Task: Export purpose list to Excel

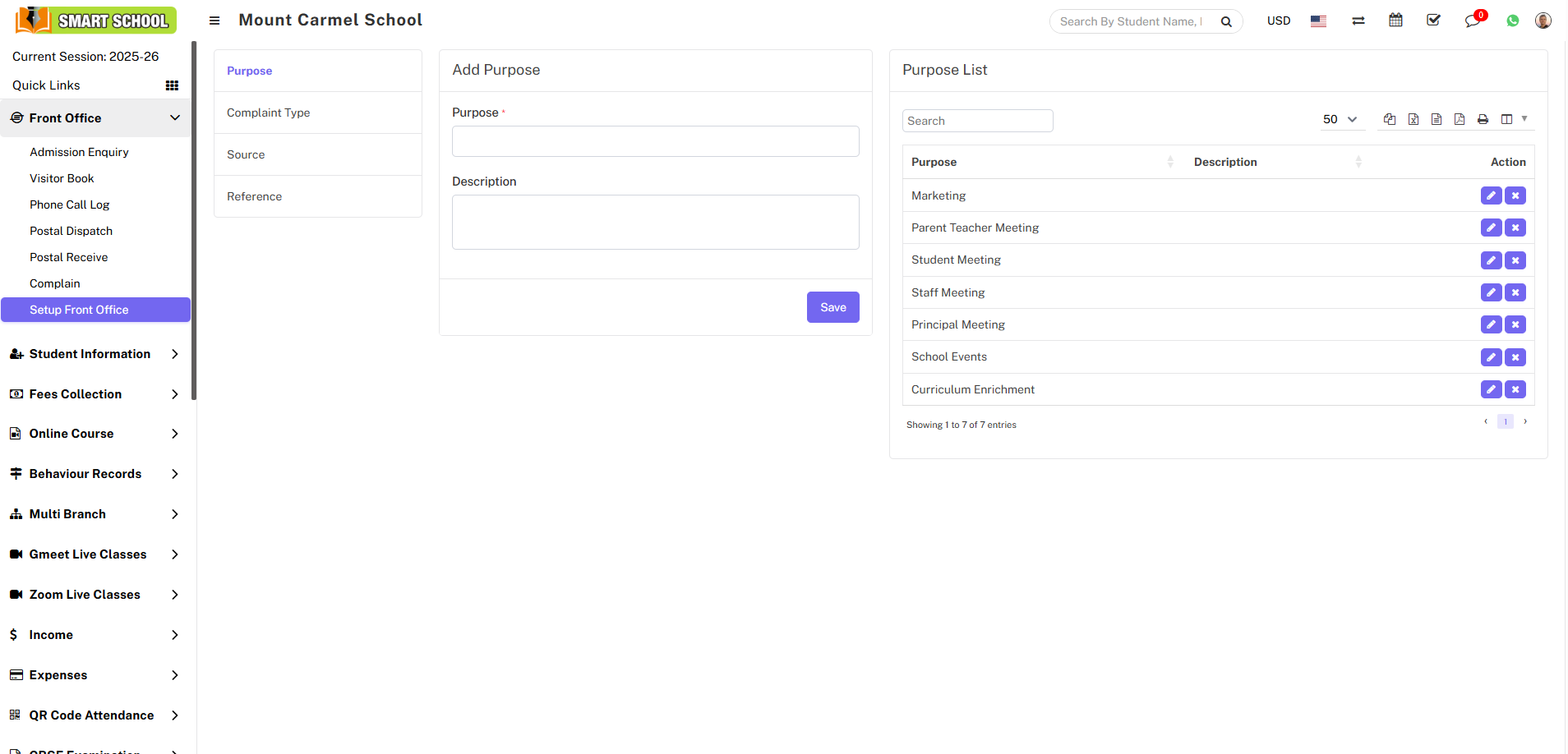Action: click(x=1414, y=119)
